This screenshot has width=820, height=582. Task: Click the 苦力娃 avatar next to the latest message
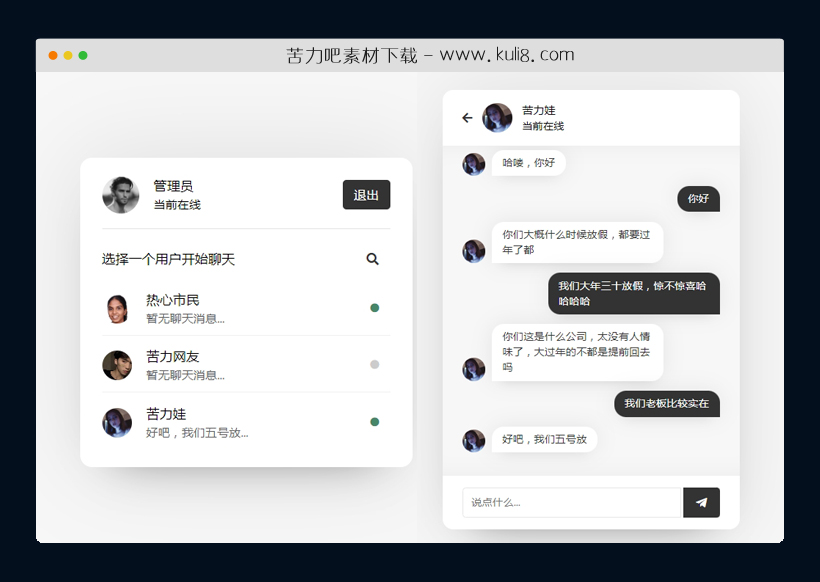click(x=473, y=440)
